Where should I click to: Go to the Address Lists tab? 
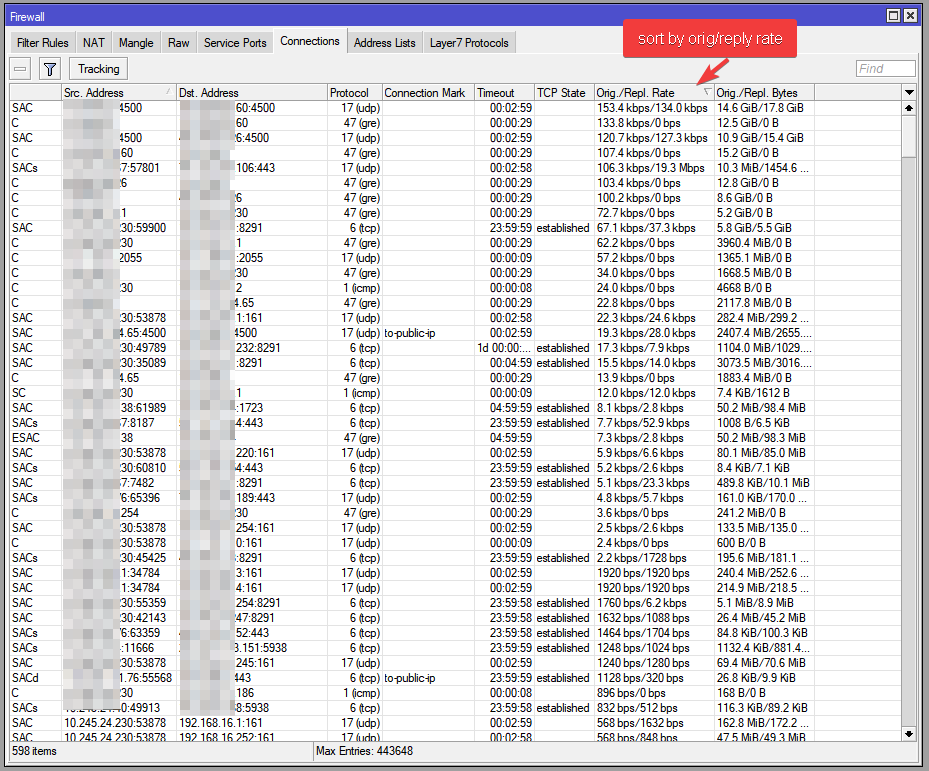(385, 43)
